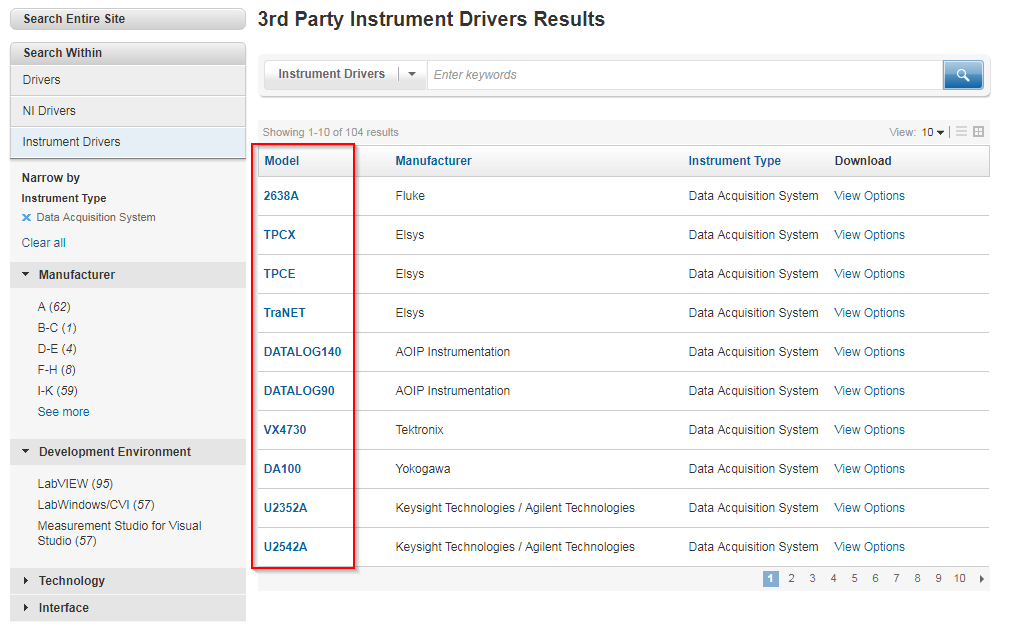Switch to grid view icon

coord(978,132)
